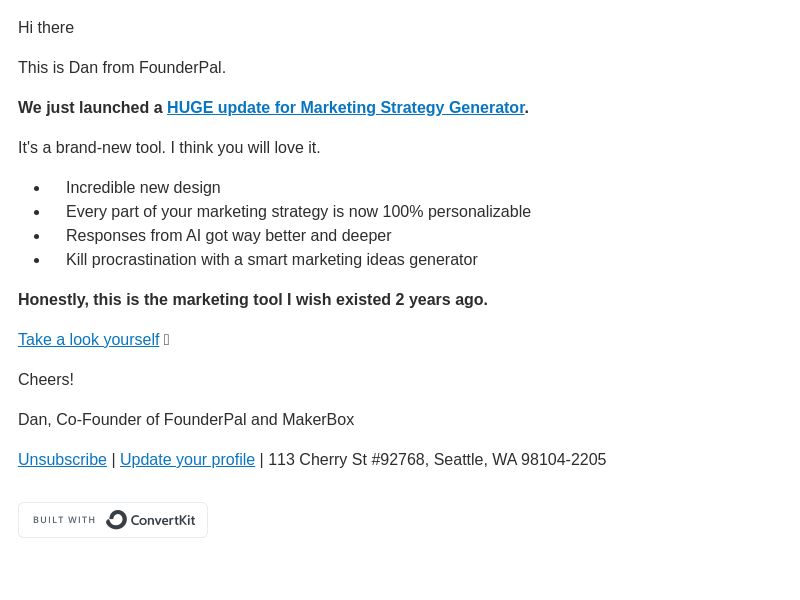Image resolution: width=800 pixels, height=600 pixels.
Task: Select the Incredible new design bullet item
Action: point(143,188)
